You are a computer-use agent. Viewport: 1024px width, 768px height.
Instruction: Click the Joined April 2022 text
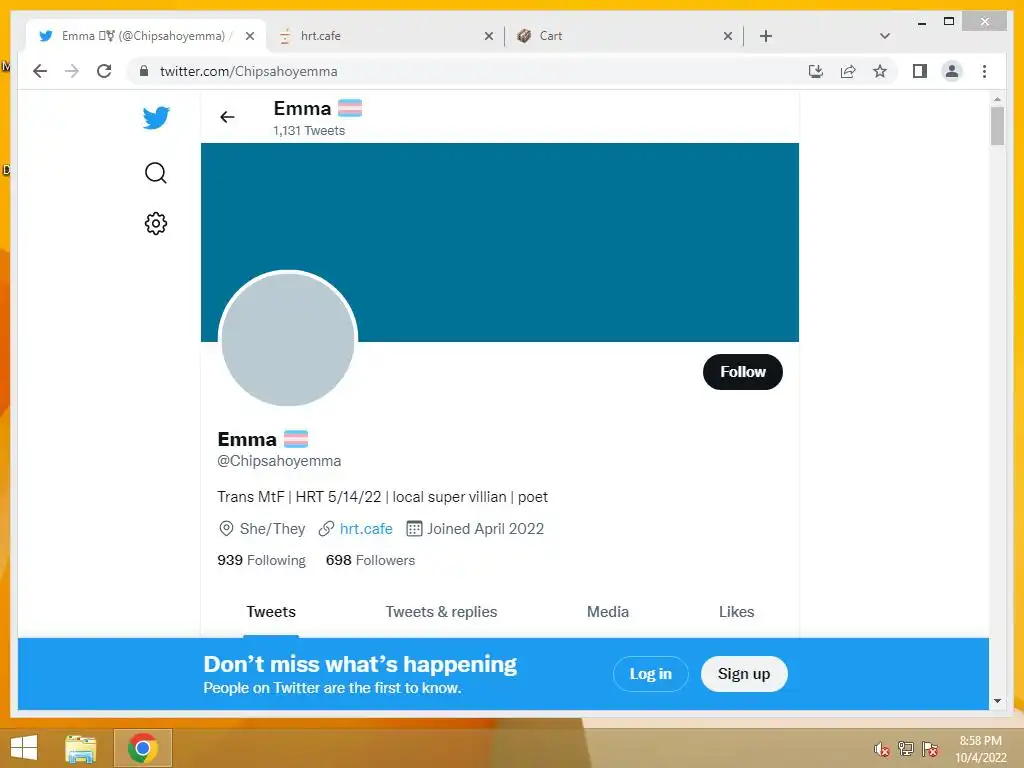(x=485, y=529)
